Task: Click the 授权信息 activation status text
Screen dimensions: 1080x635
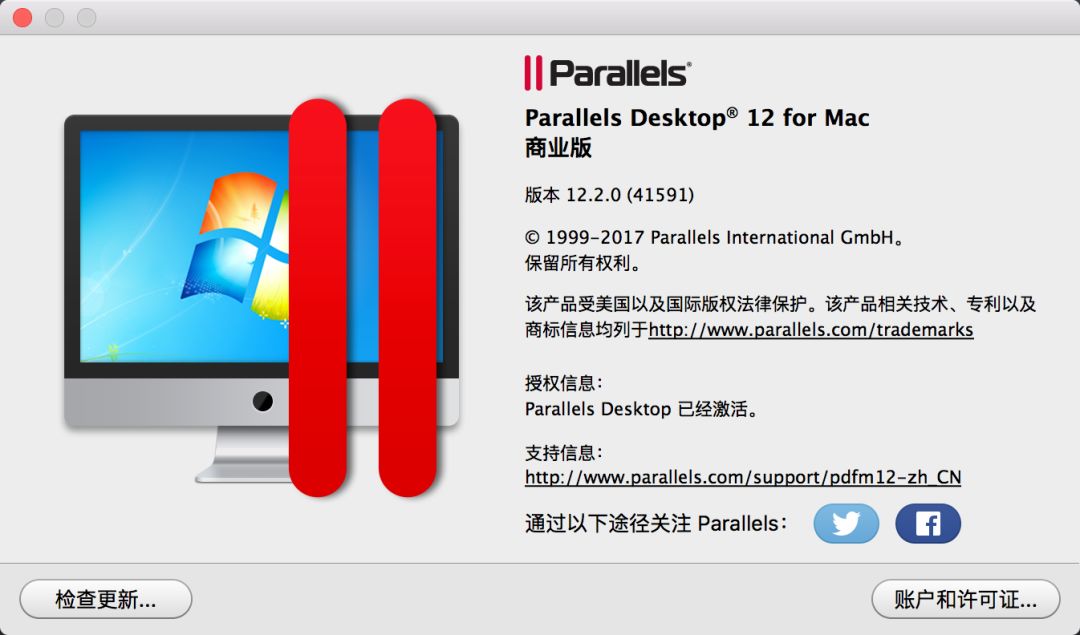Action: click(642, 409)
